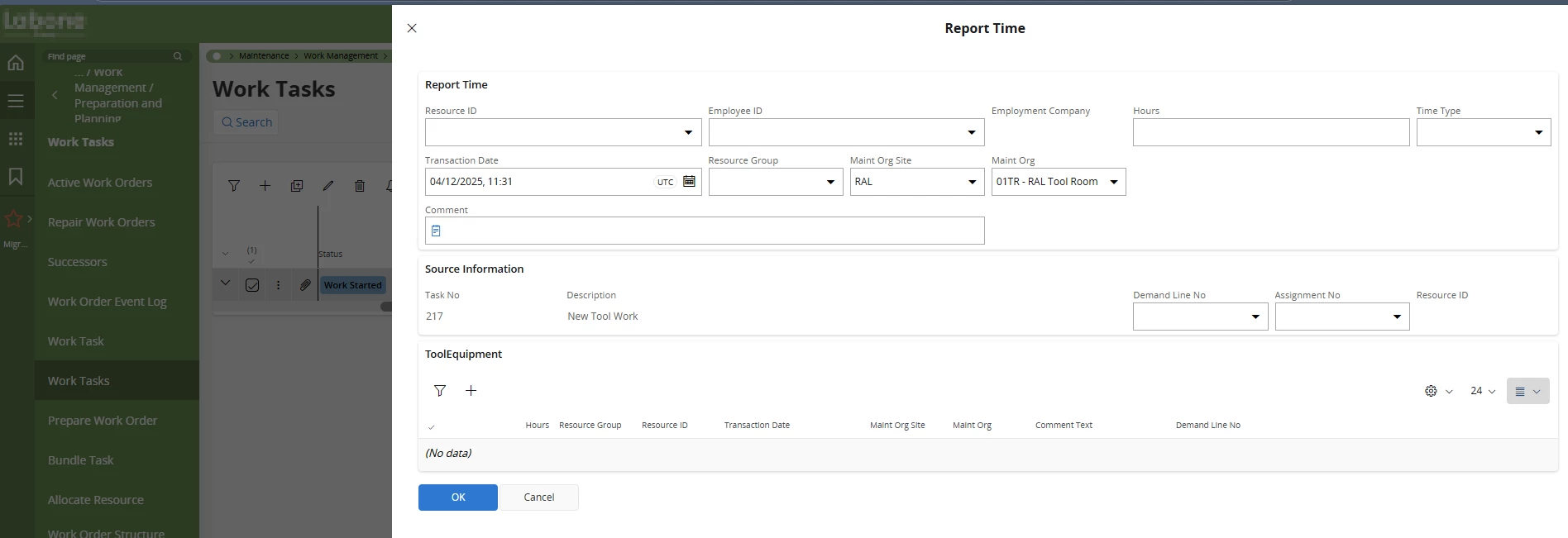Click the delete trash icon in Work Tasks toolbar

(360, 186)
